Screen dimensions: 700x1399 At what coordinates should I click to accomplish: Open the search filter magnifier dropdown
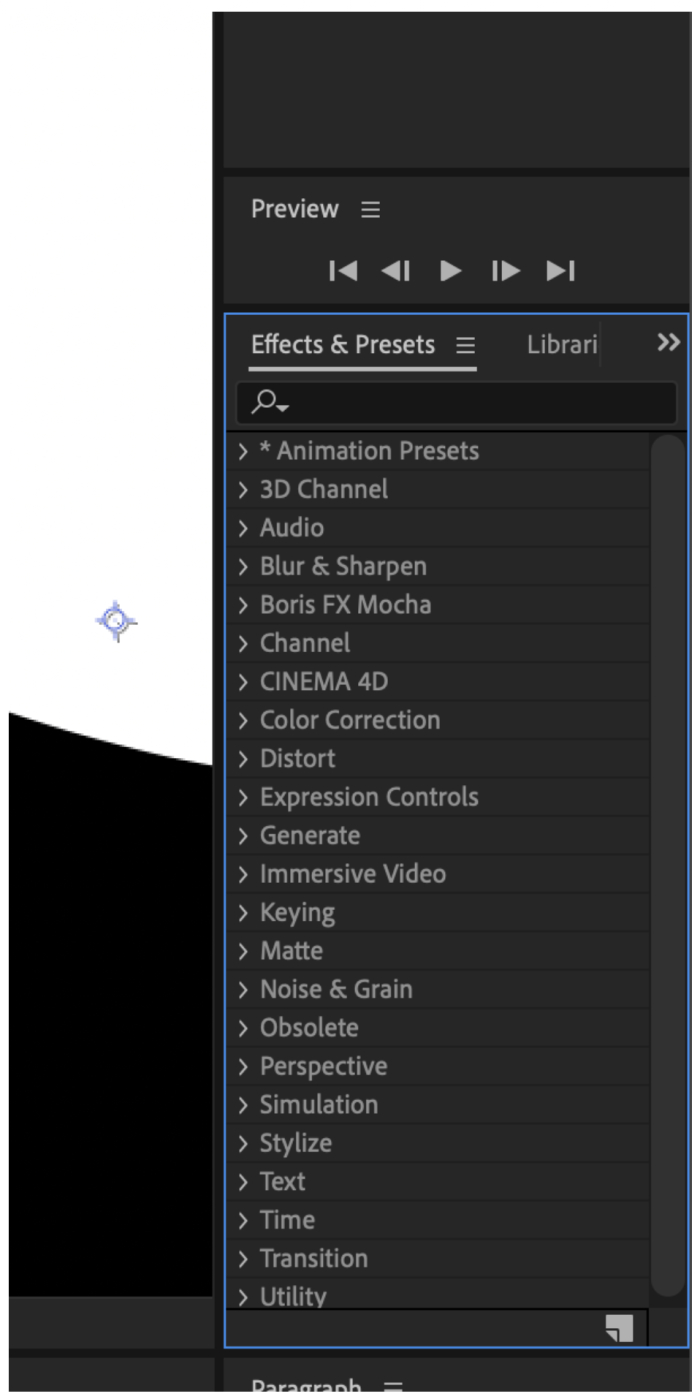click(270, 402)
